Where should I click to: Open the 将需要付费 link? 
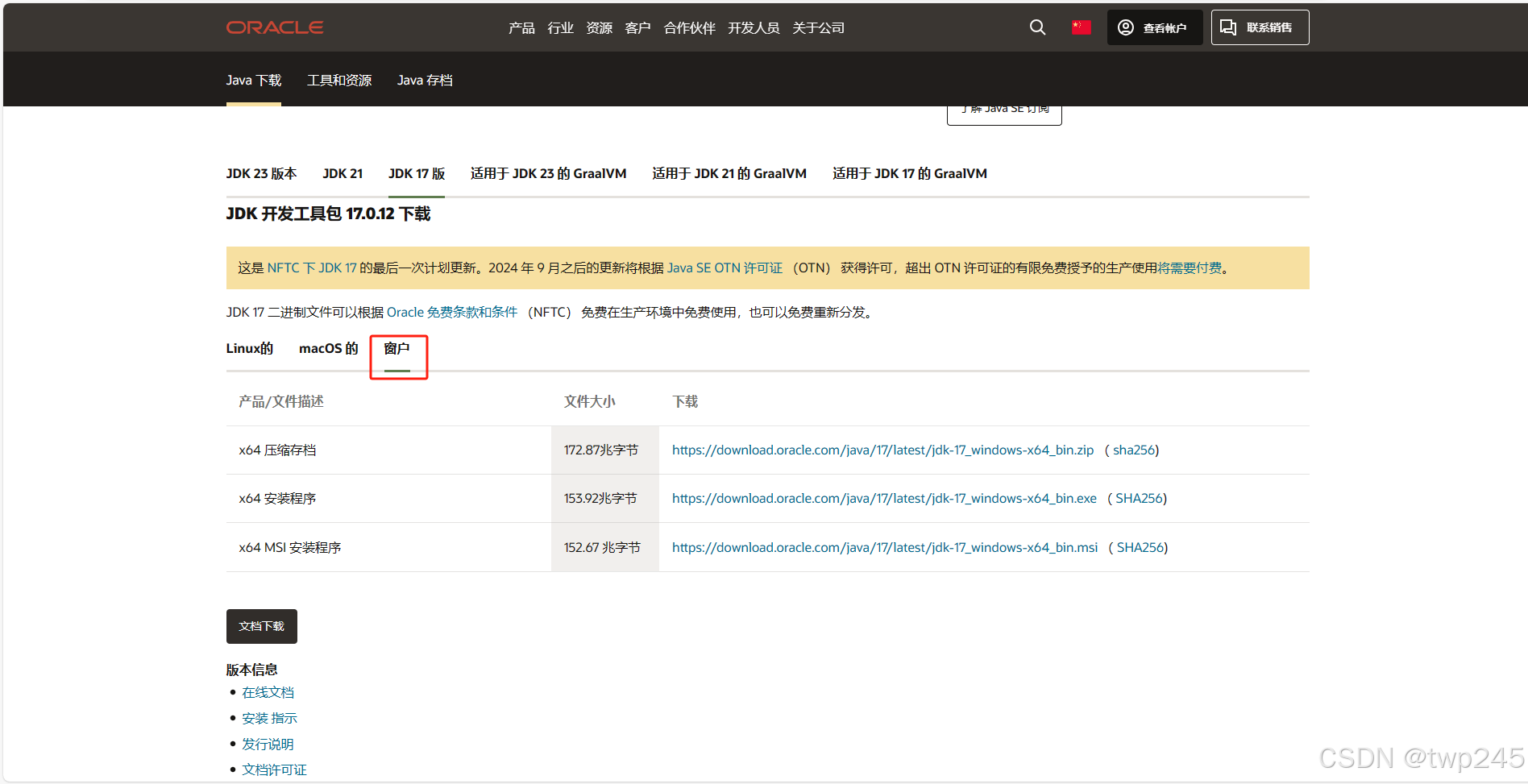click(x=1190, y=268)
